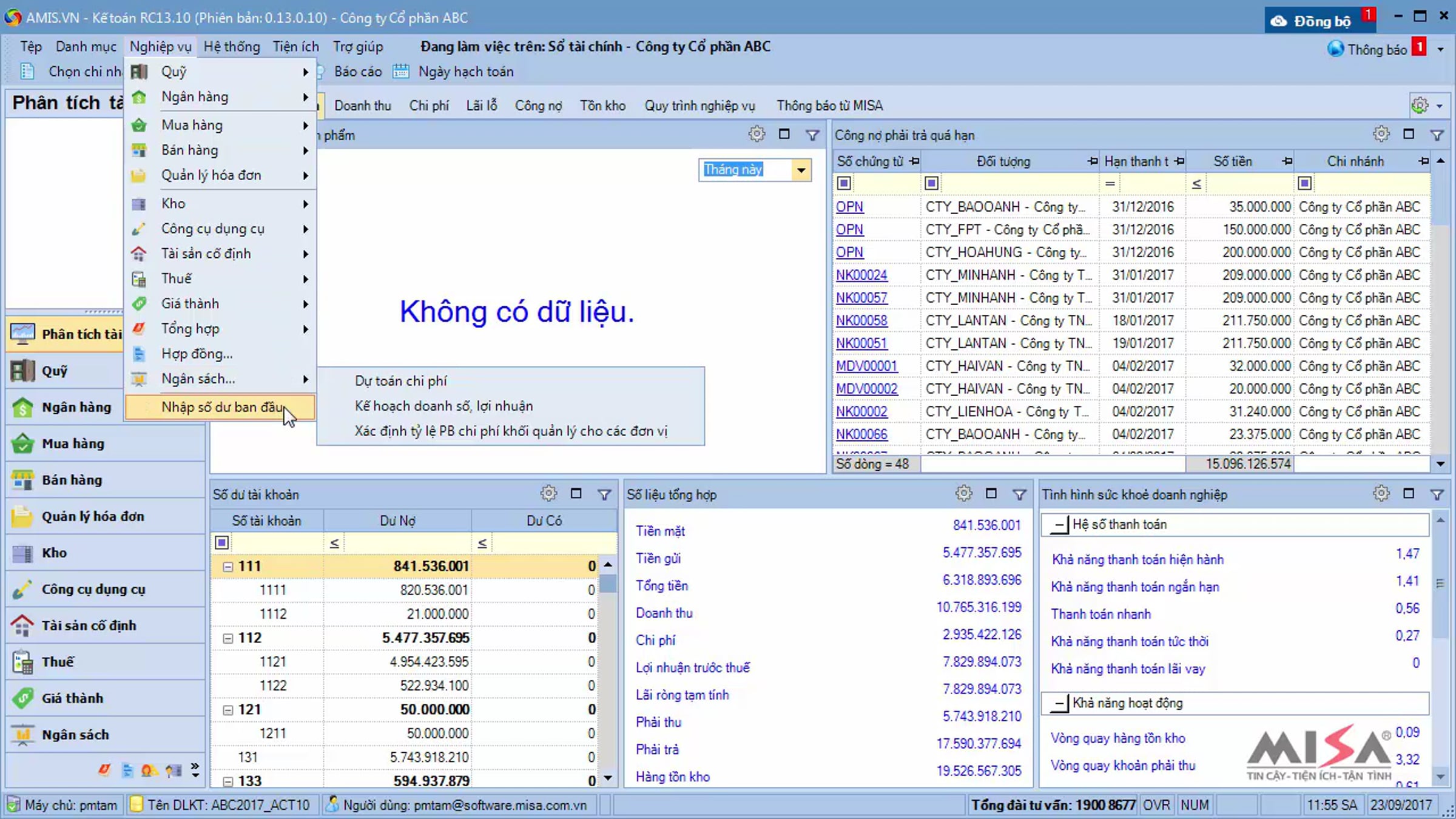Pin the Số chứng từ column
This screenshot has width=1456, height=819.
(x=914, y=161)
